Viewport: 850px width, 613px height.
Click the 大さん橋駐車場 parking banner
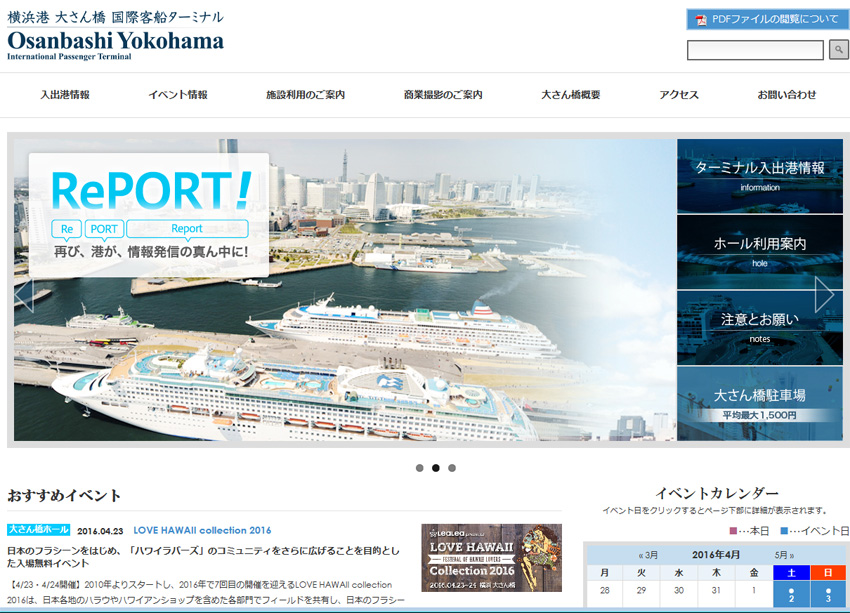(x=760, y=402)
